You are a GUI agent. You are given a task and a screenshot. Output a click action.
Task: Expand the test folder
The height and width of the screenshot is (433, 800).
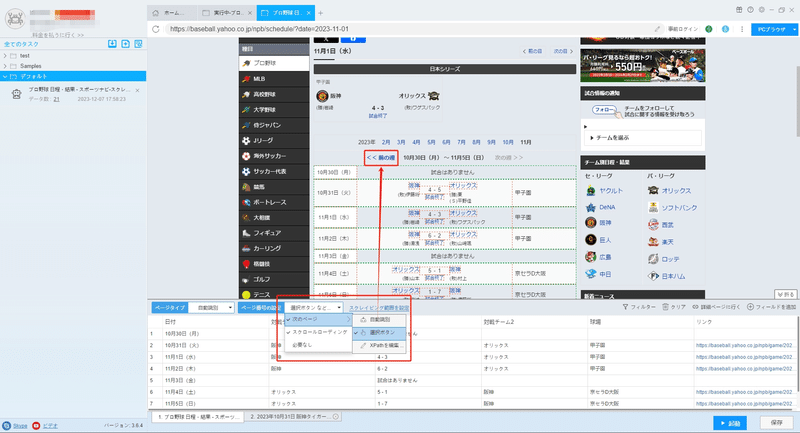click(x=5, y=56)
